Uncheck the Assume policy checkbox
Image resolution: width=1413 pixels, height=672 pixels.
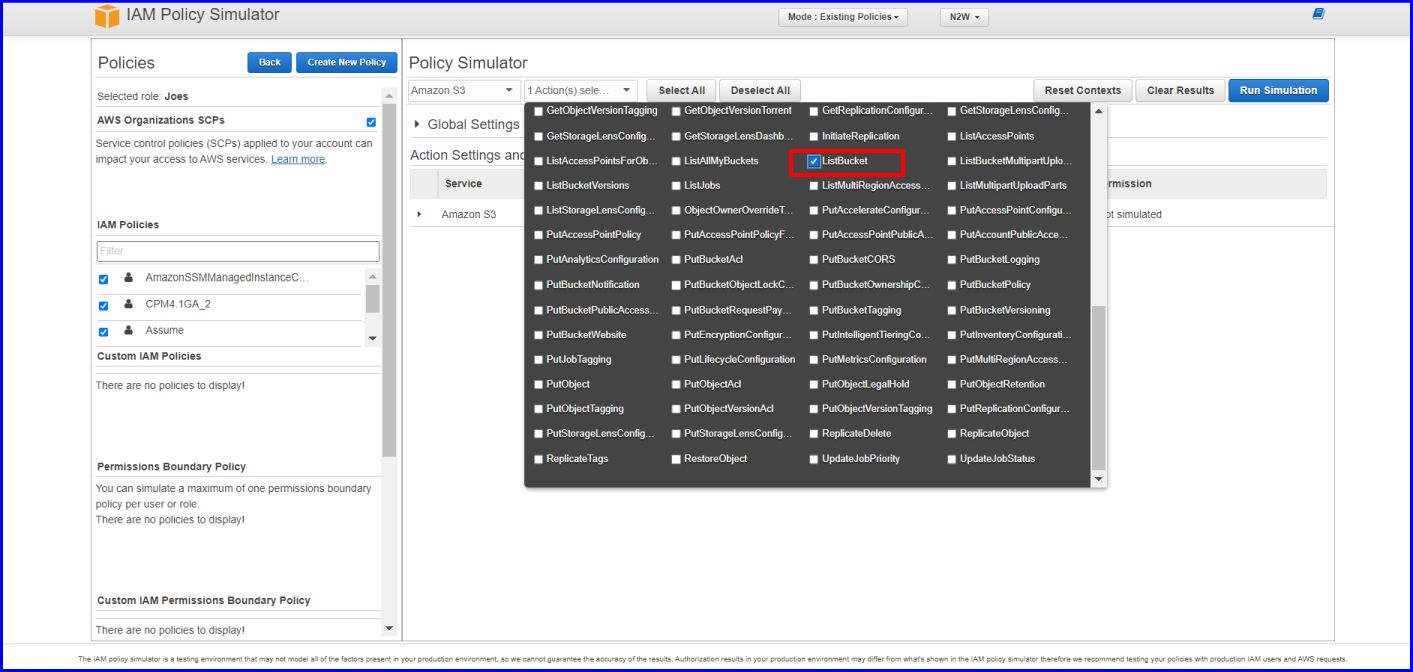pyautogui.click(x=104, y=332)
